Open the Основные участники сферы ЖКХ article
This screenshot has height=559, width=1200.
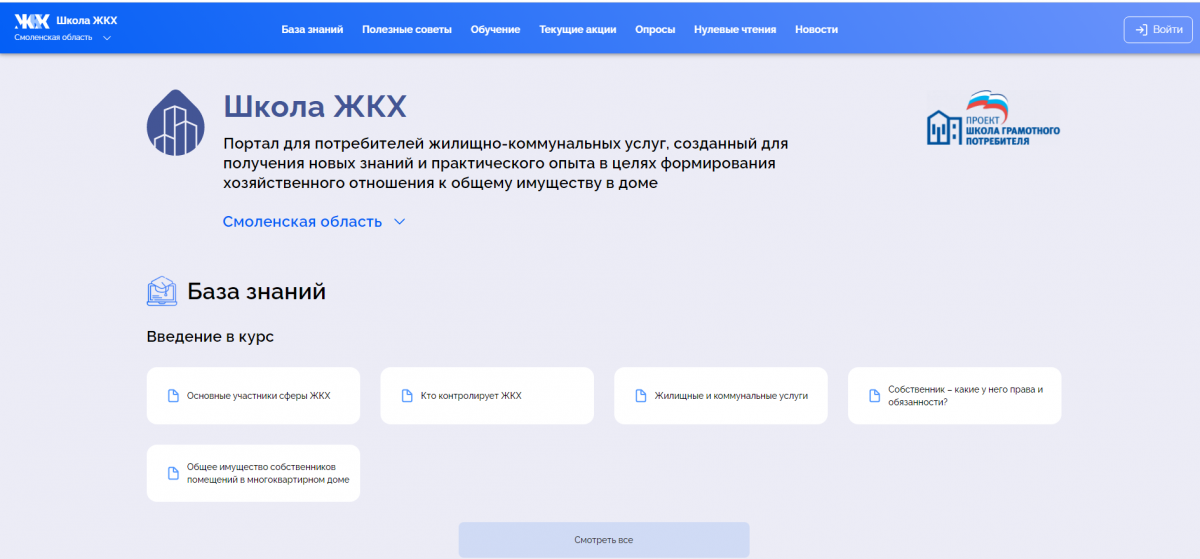click(253, 396)
